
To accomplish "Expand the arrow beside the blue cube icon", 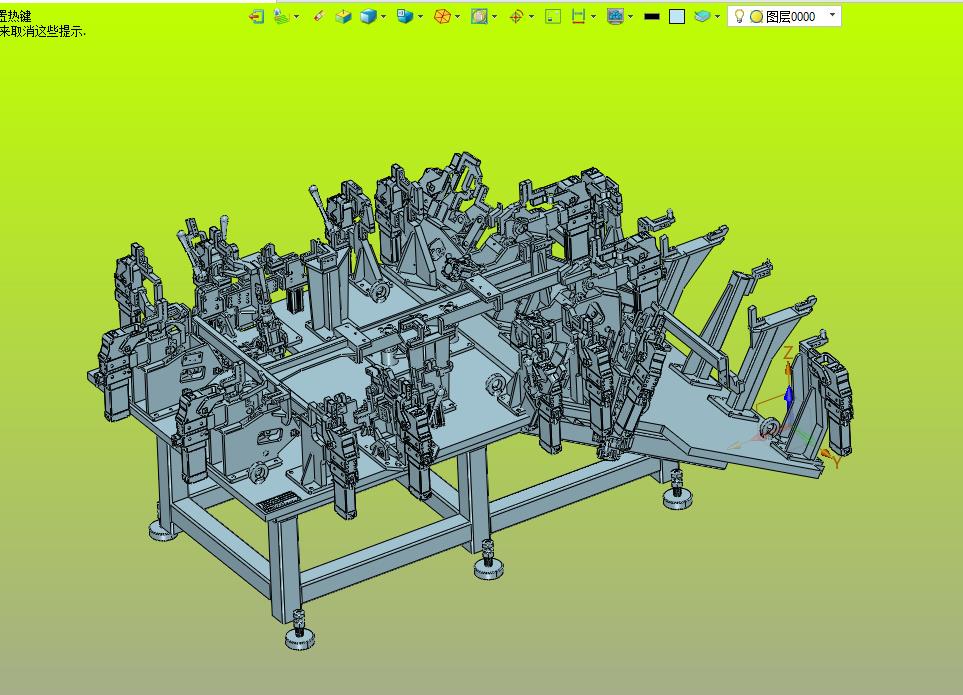I will click(384, 16).
